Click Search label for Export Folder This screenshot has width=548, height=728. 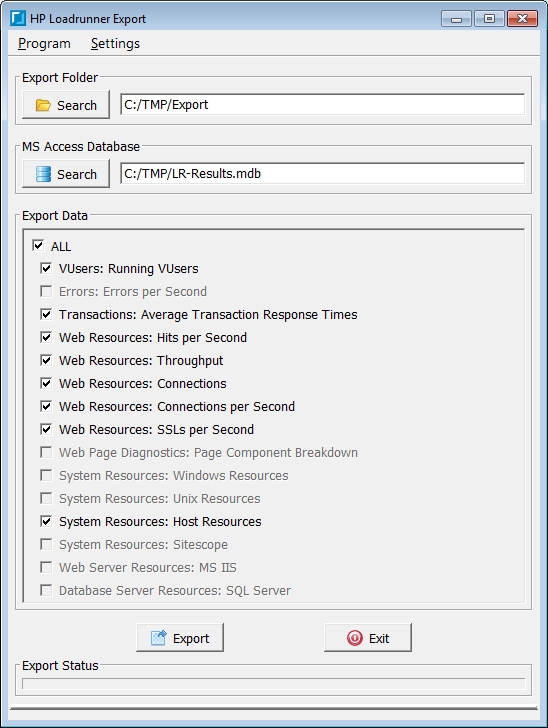tap(77, 105)
